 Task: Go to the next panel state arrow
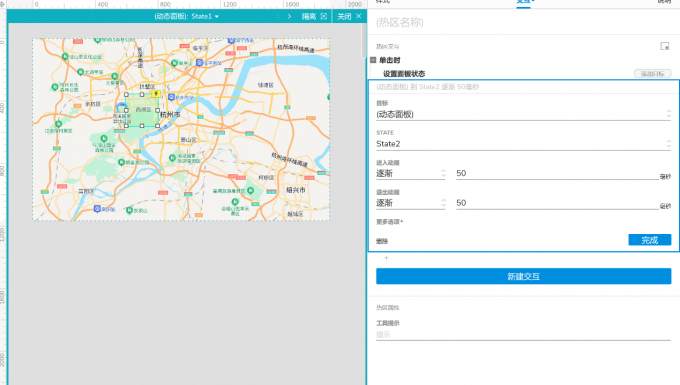[x=290, y=16]
